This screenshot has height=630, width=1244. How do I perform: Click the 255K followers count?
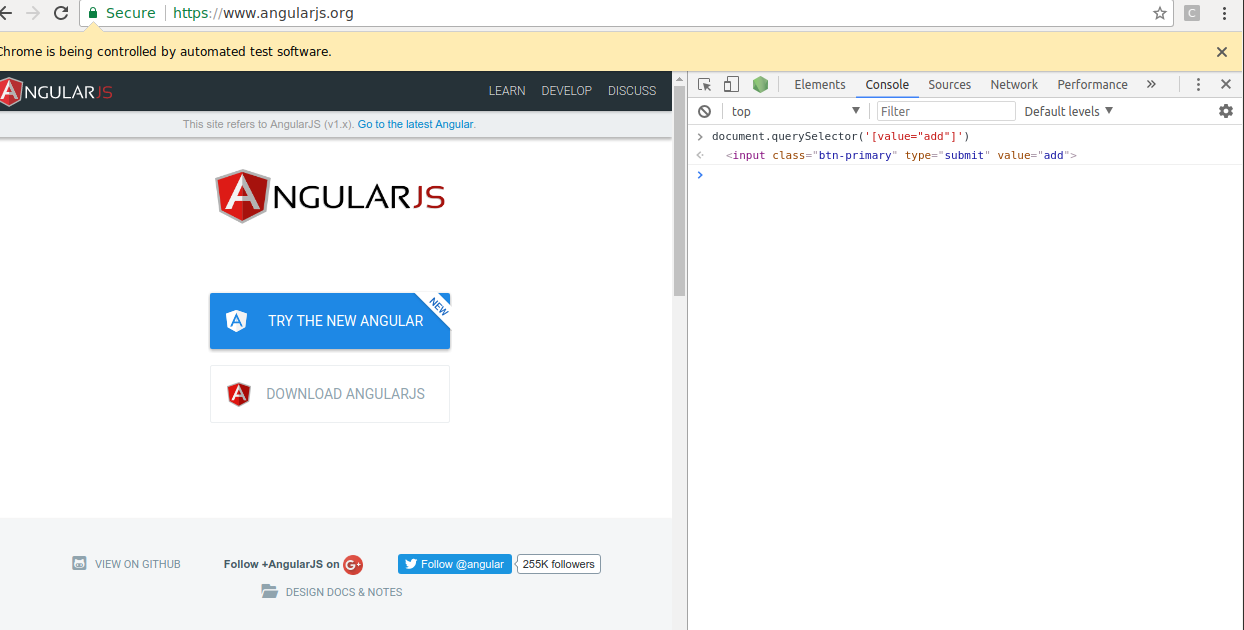coord(559,564)
